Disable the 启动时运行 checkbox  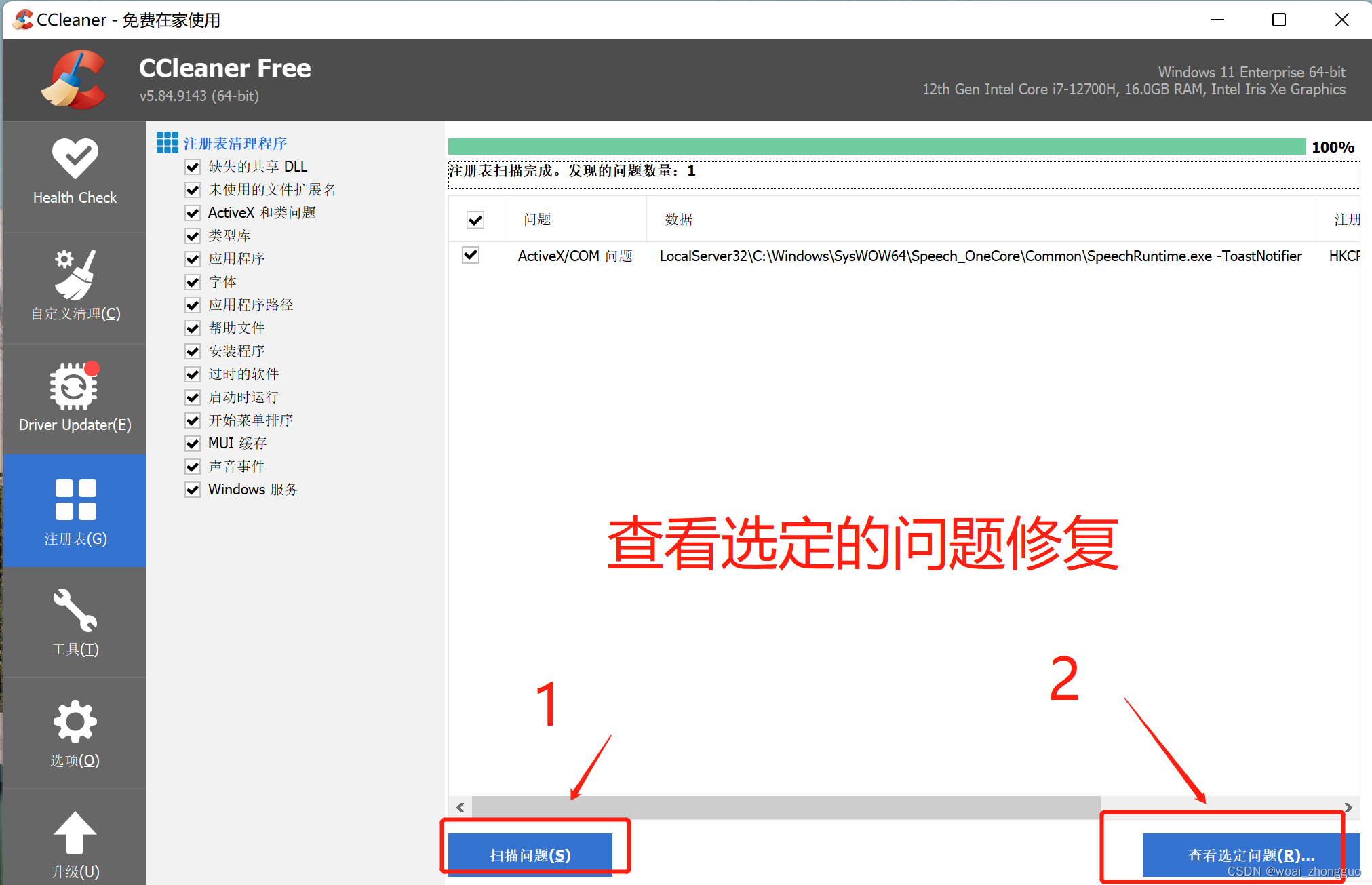coord(193,397)
